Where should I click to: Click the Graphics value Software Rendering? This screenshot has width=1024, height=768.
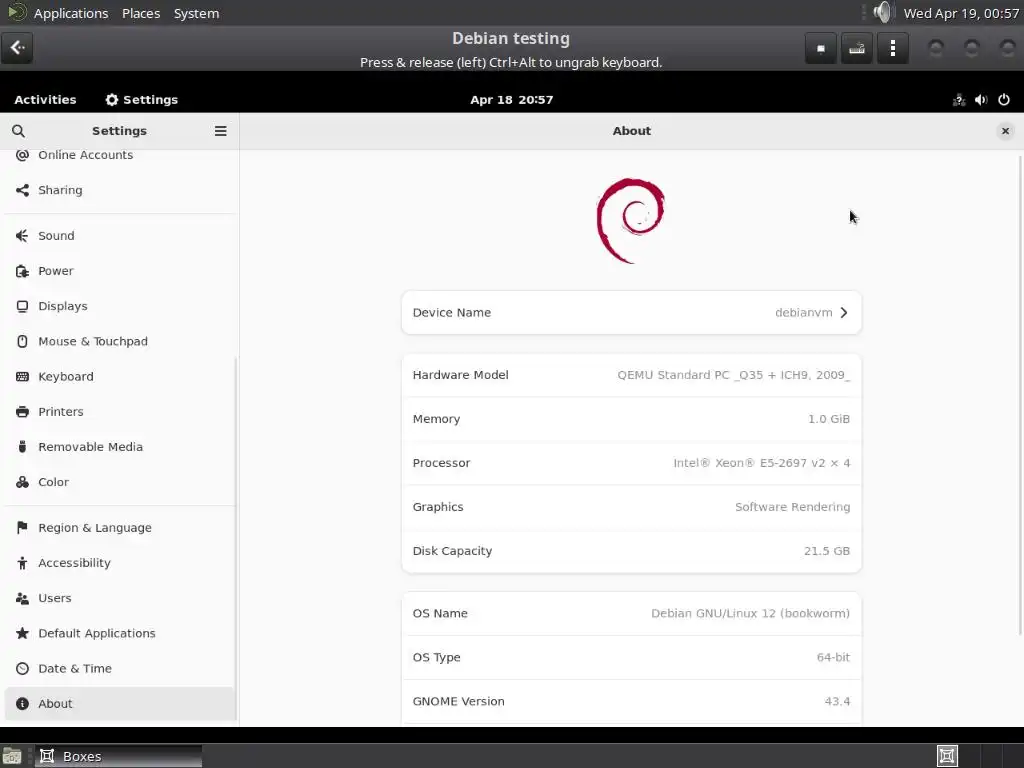point(792,507)
